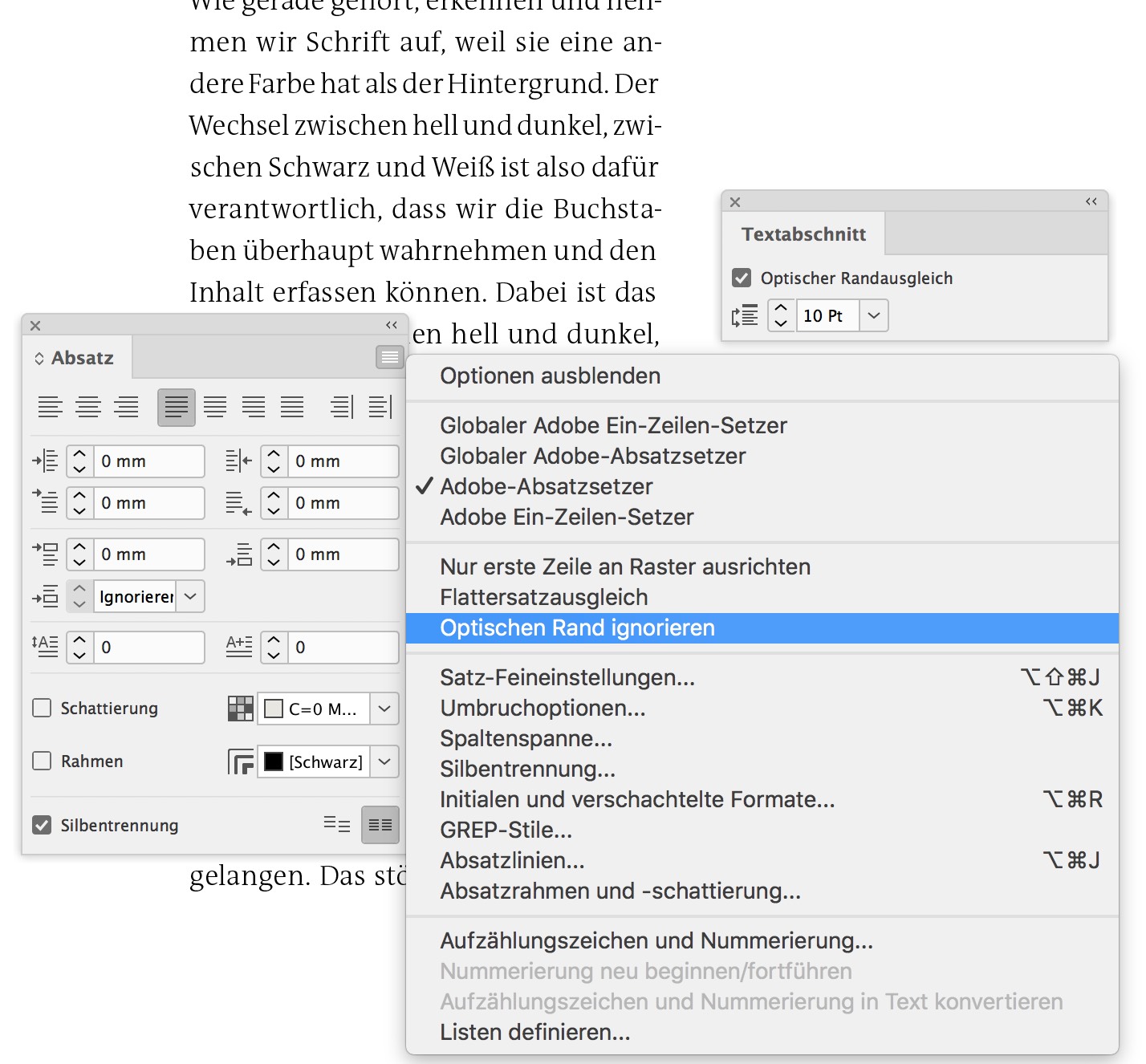Screen dimensions: 1146x1064
Task: Click the border corner options icon
Action: coord(240,761)
